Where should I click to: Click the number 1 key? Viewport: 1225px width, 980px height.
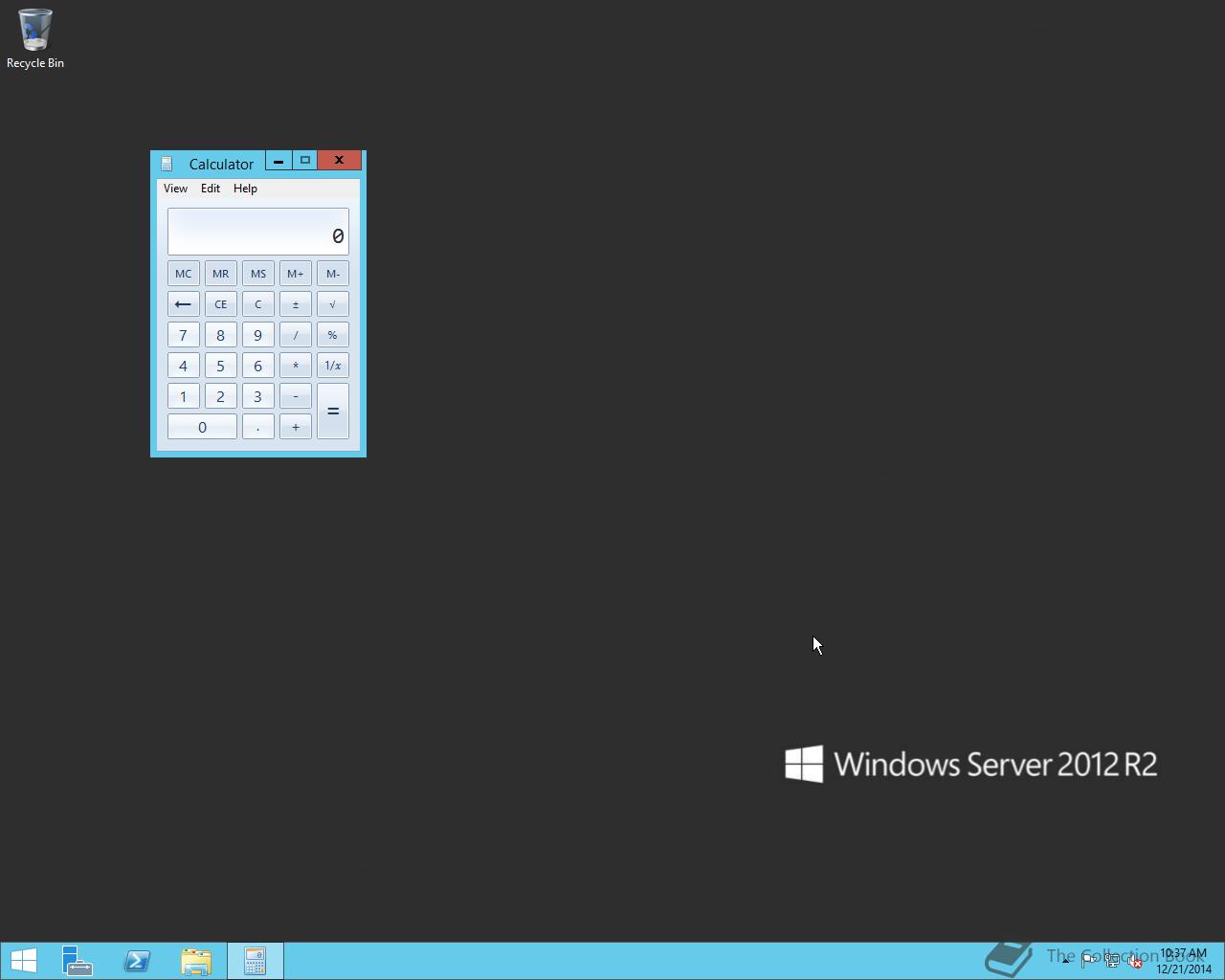pyautogui.click(x=183, y=396)
